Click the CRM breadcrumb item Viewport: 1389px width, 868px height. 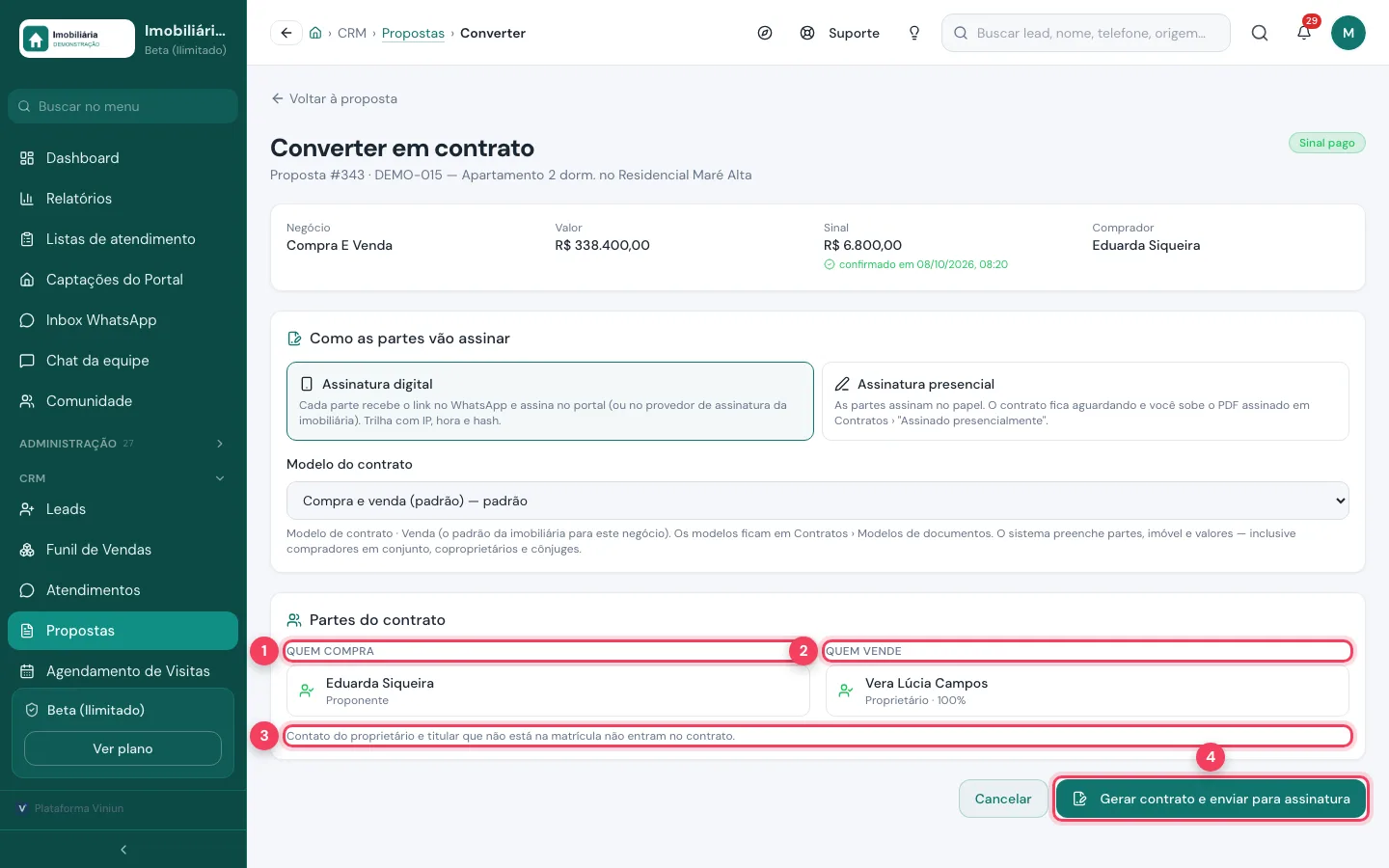coord(352,33)
